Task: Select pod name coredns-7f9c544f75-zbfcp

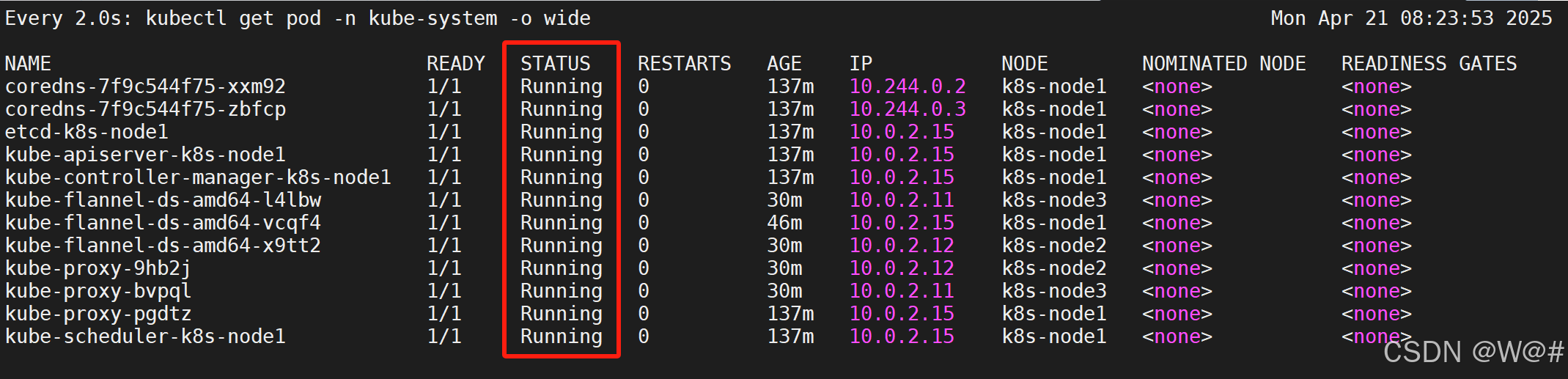Action: (145, 109)
